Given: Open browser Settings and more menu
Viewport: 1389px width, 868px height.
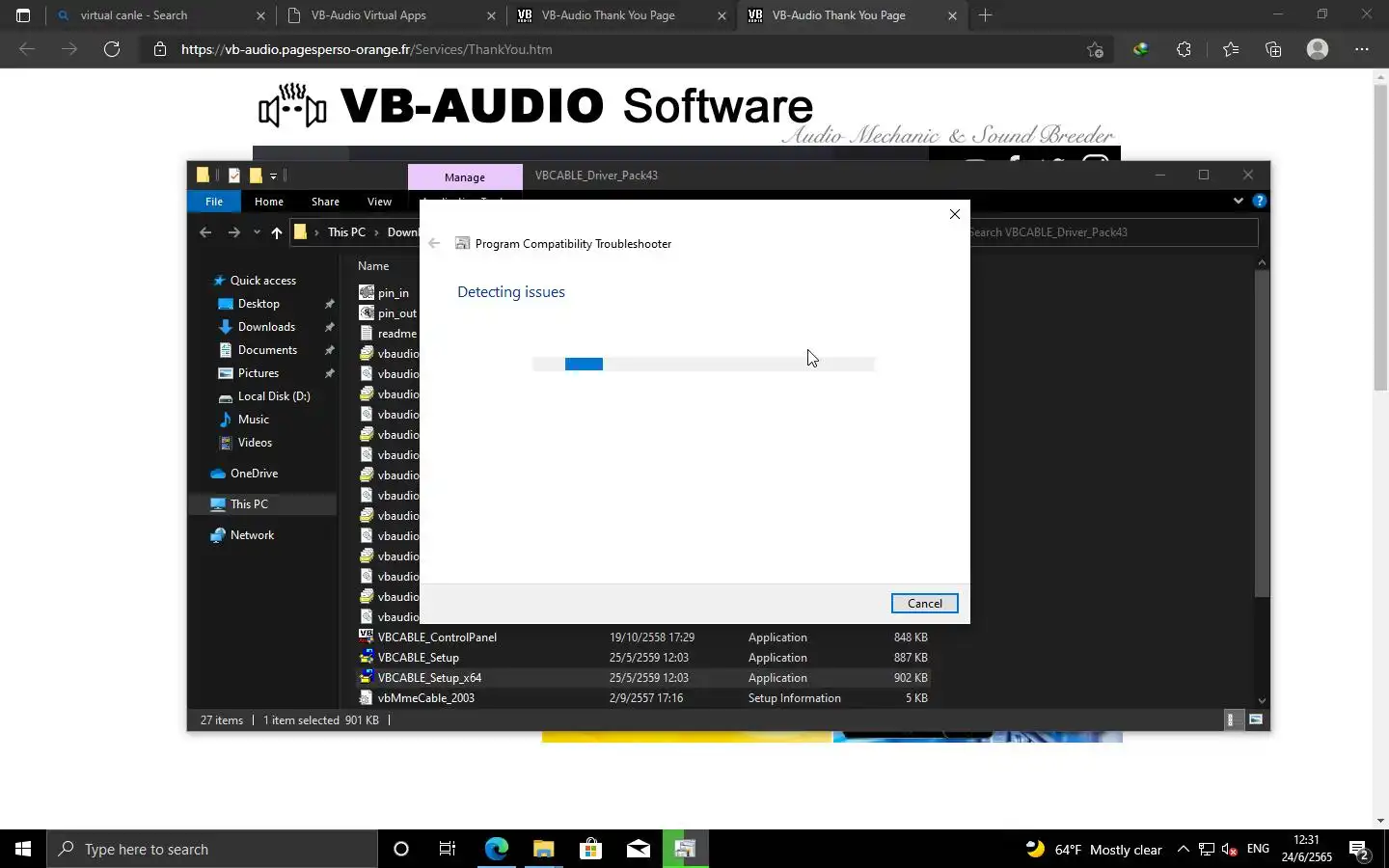Looking at the screenshot, I should [1362, 49].
